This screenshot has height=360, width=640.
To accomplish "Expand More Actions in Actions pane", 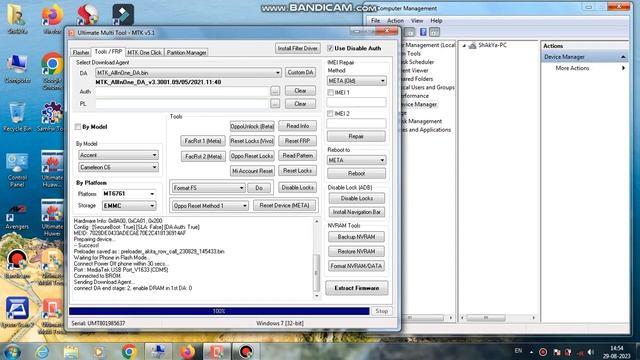I will coord(584,68).
